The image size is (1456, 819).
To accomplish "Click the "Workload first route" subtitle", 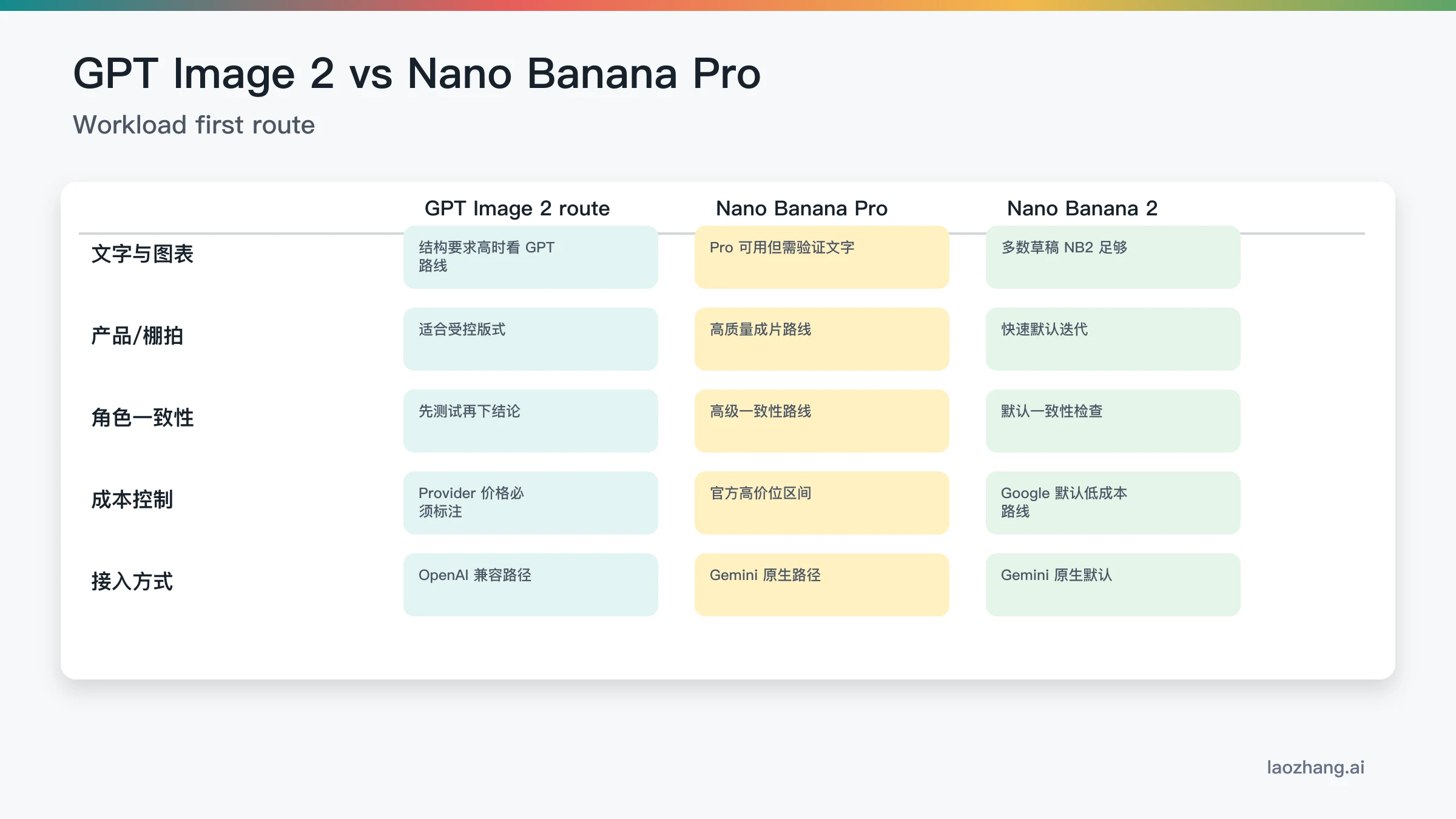I will (x=194, y=125).
